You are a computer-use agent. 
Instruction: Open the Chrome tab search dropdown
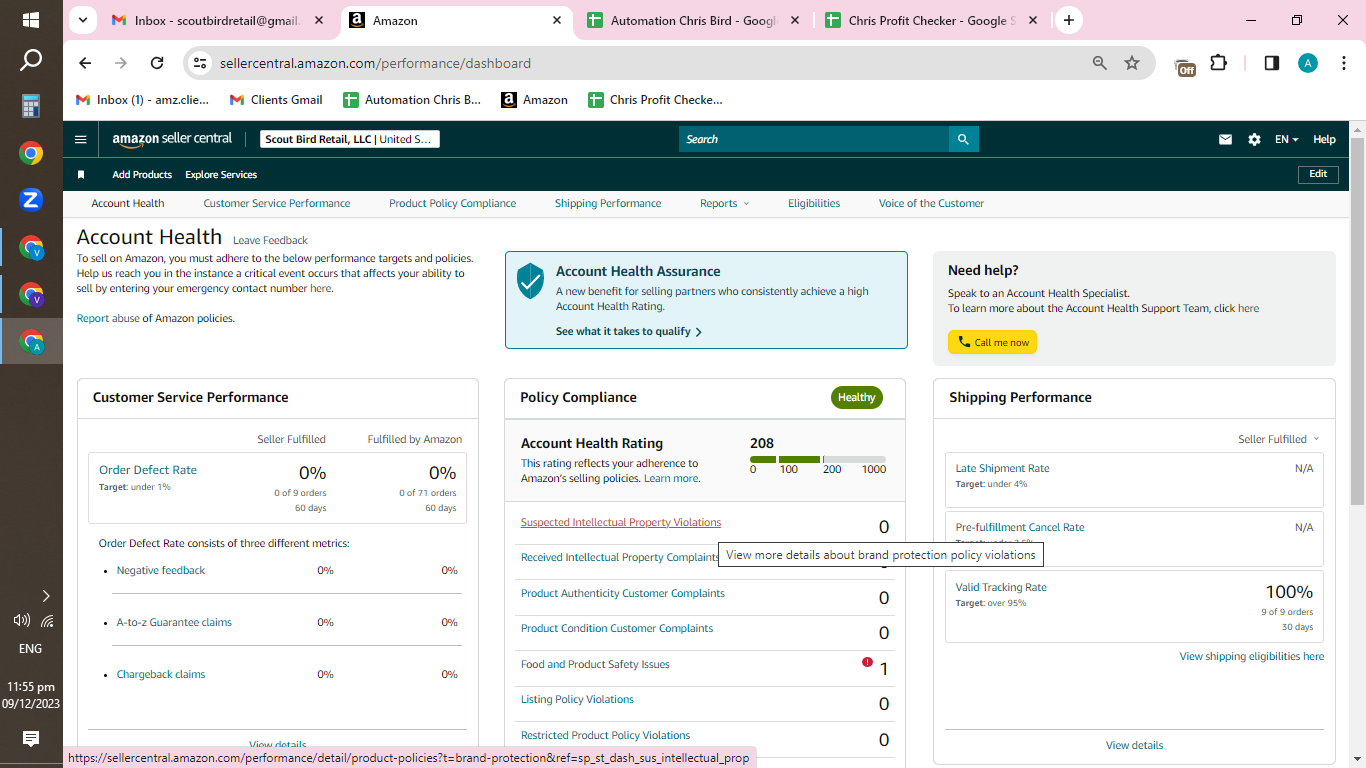82,20
